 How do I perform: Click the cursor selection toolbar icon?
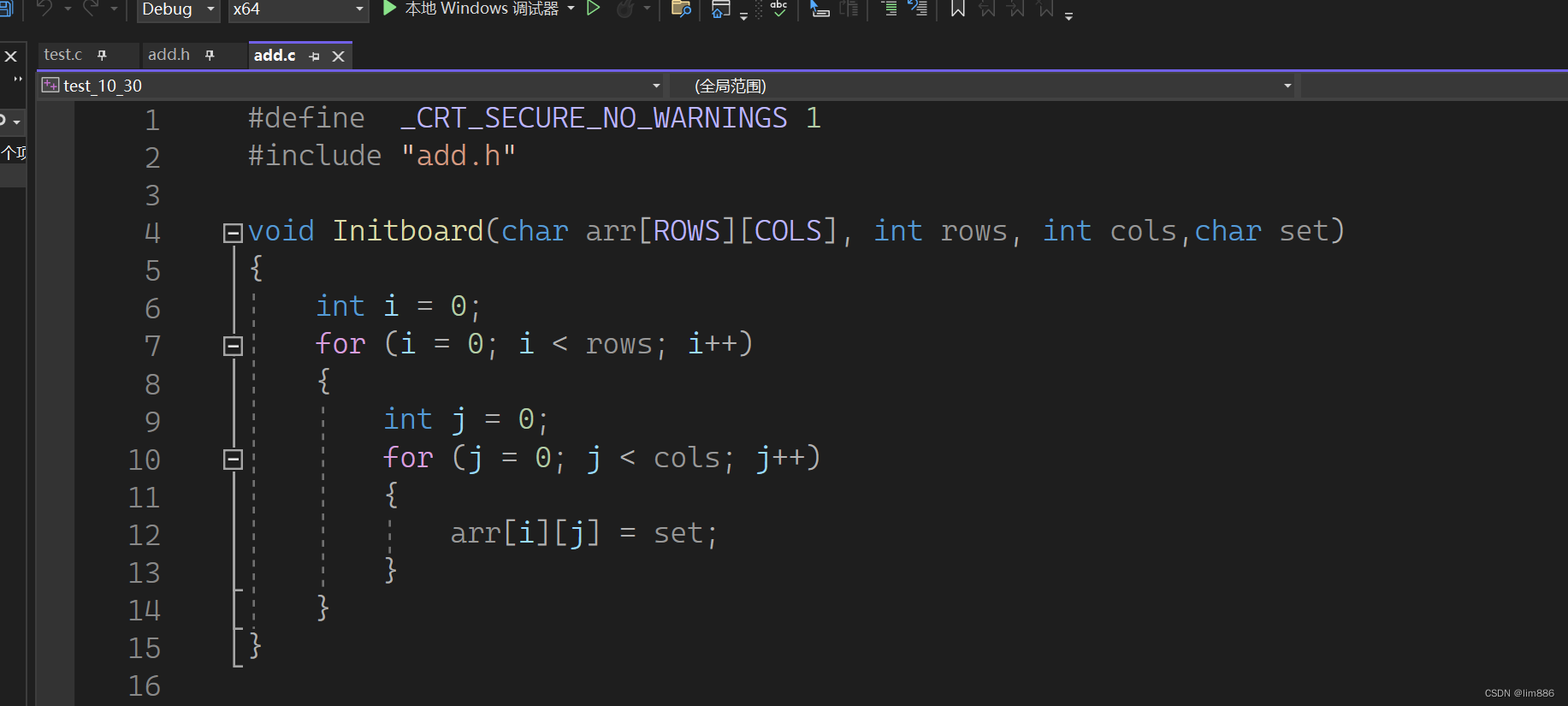coord(820,9)
